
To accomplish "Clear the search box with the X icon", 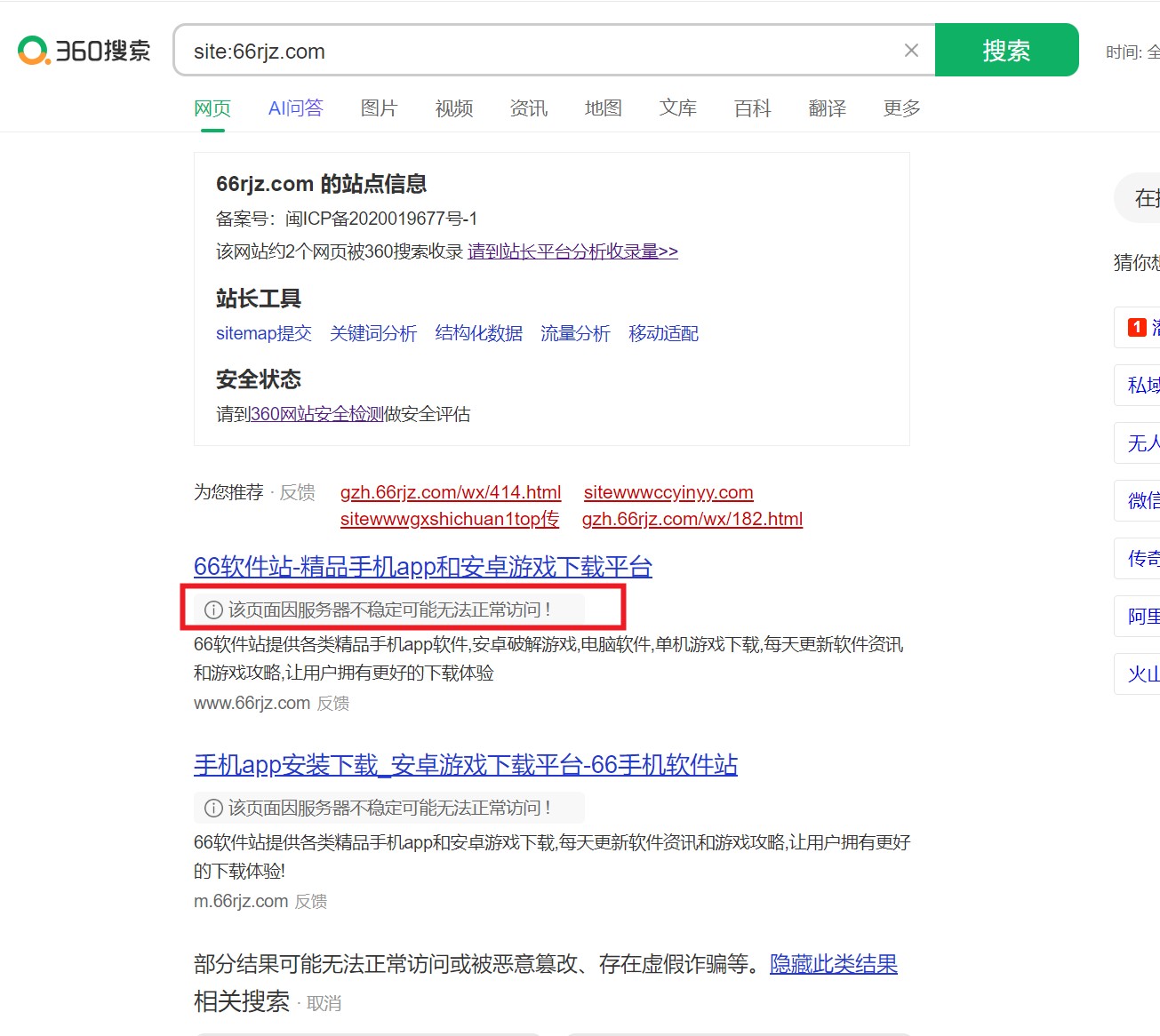I will (911, 51).
